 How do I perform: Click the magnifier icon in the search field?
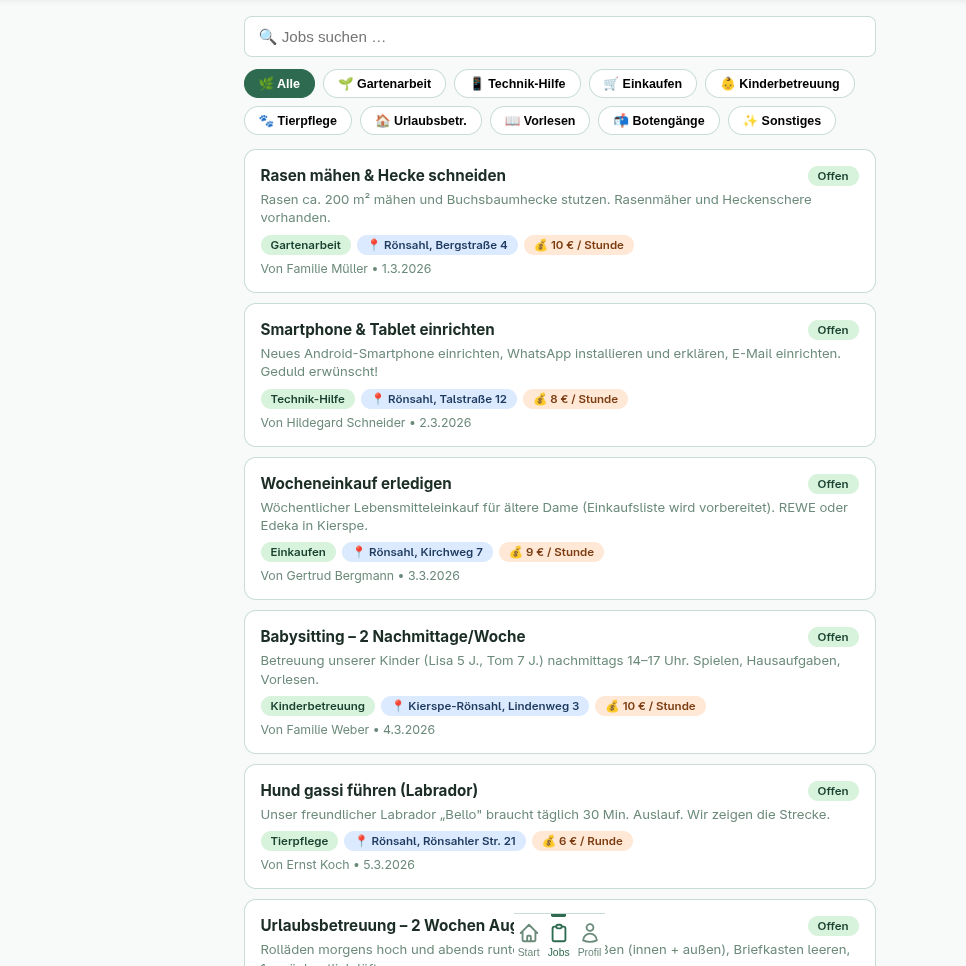(x=267, y=37)
